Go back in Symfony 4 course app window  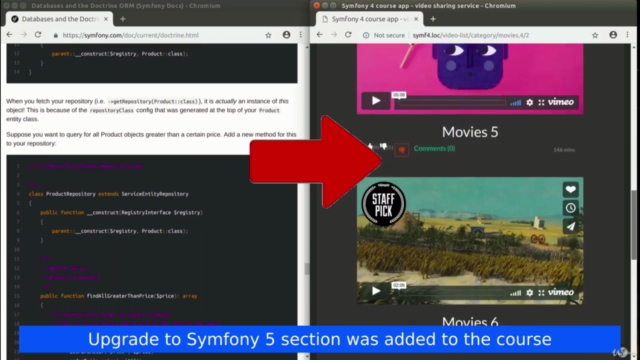pos(320,35)
